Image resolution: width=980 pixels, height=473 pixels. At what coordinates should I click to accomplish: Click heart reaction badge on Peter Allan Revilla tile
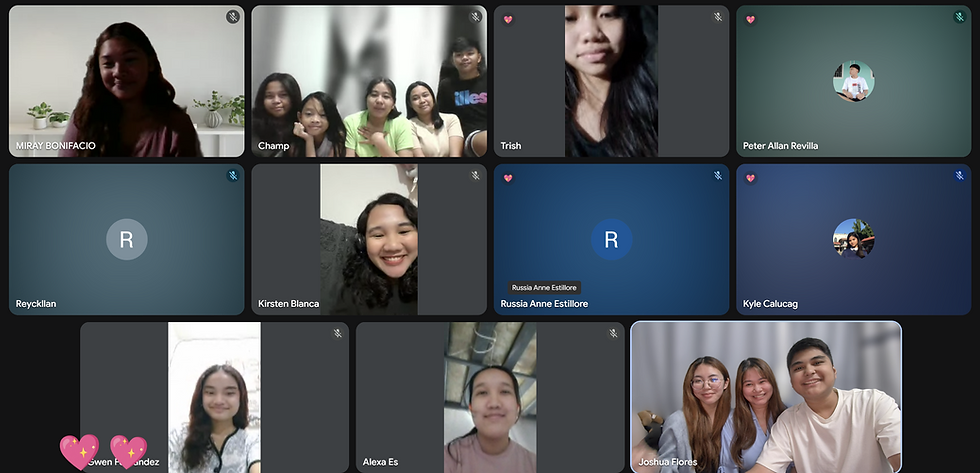[750, 19]
